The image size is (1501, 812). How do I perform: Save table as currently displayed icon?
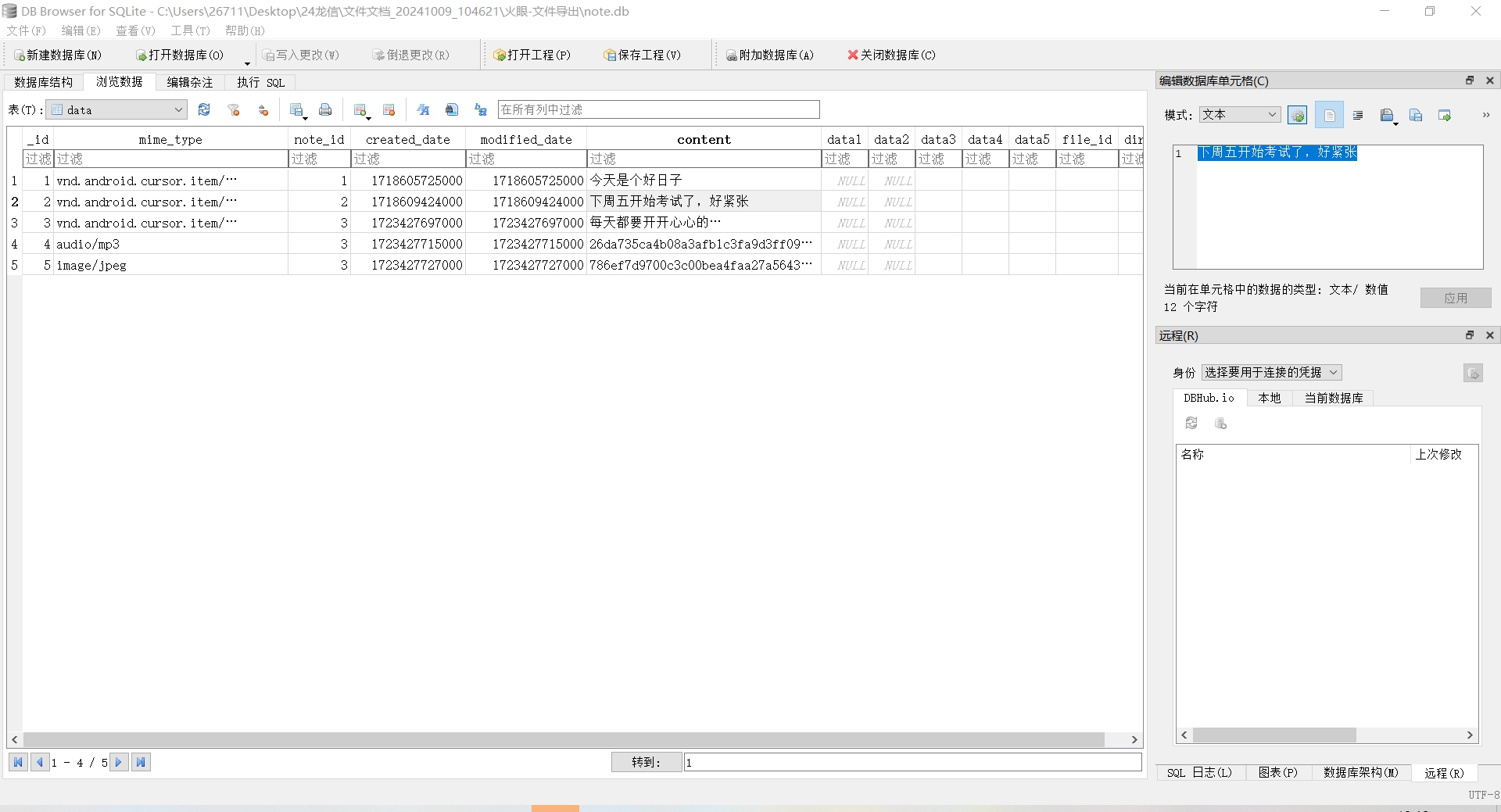(x=296, y=109)
